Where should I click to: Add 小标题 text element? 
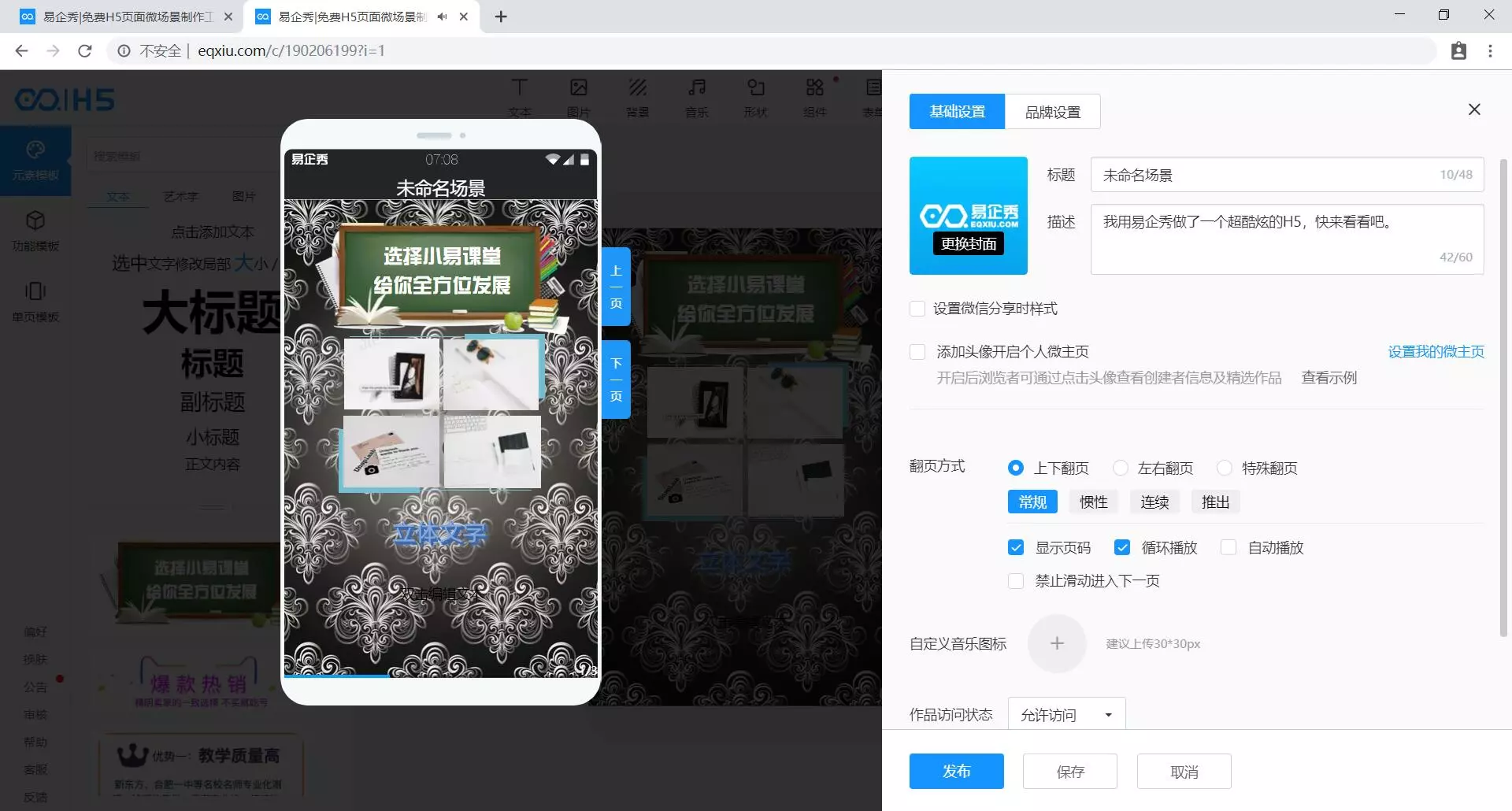click(x=213, y=437)
